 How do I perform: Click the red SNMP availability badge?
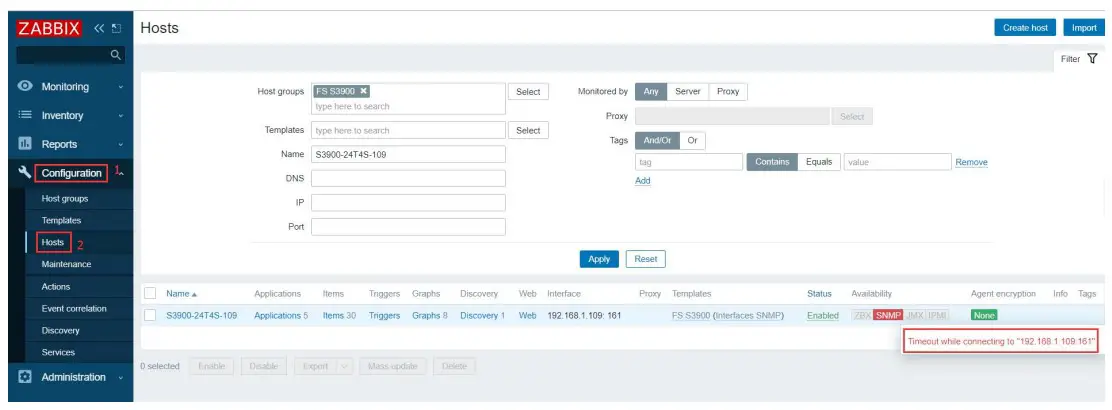tap(888, 316)
